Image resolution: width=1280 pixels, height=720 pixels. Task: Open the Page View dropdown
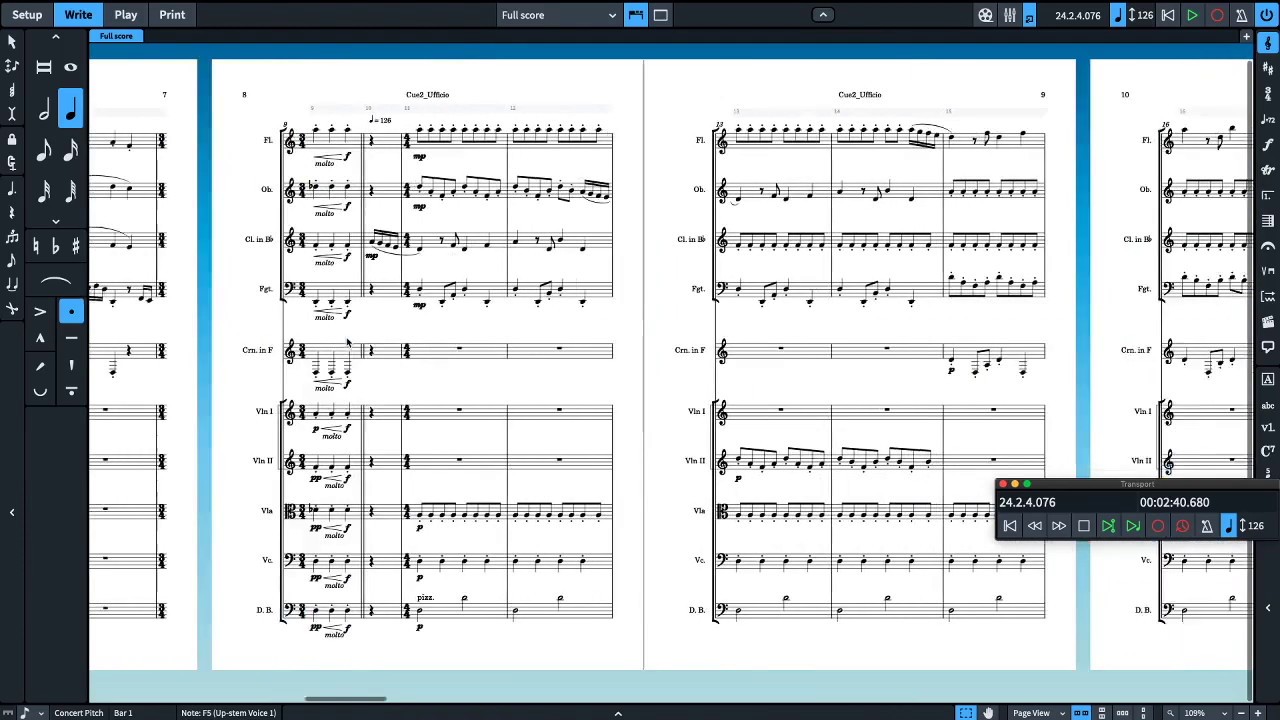(x=1036, y=713)
